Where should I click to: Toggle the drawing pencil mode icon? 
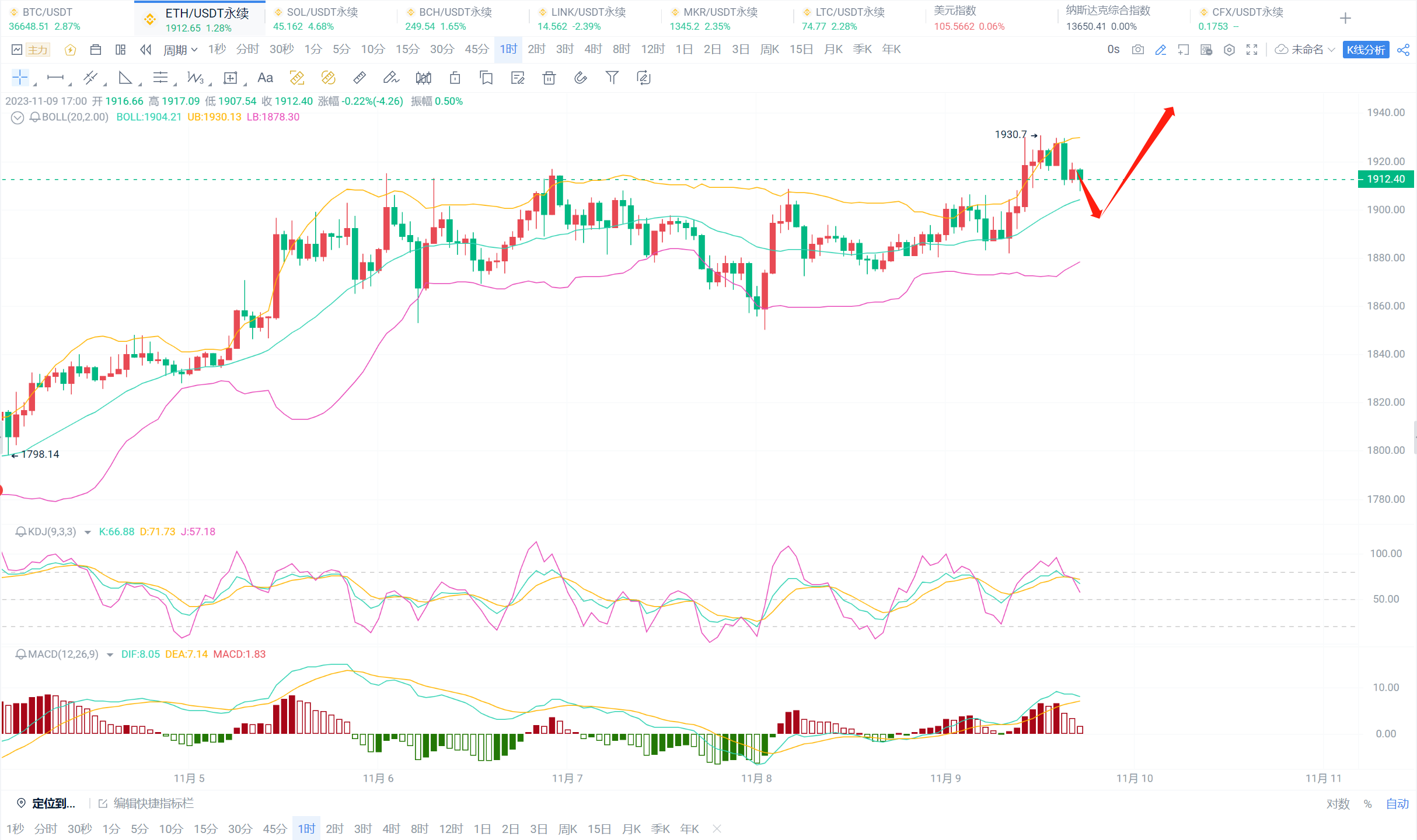point(1160,50)
